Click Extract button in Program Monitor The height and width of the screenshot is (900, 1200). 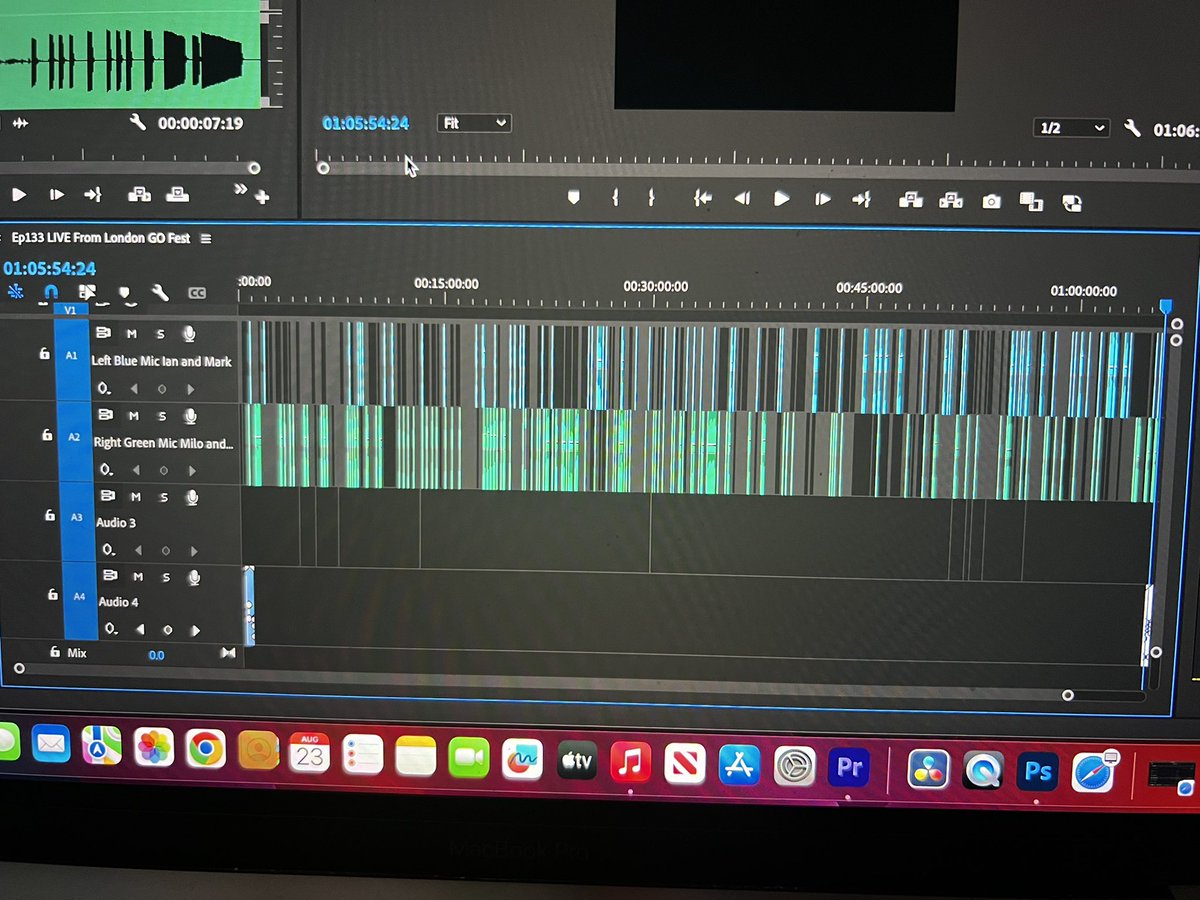(x=951, y=201)
